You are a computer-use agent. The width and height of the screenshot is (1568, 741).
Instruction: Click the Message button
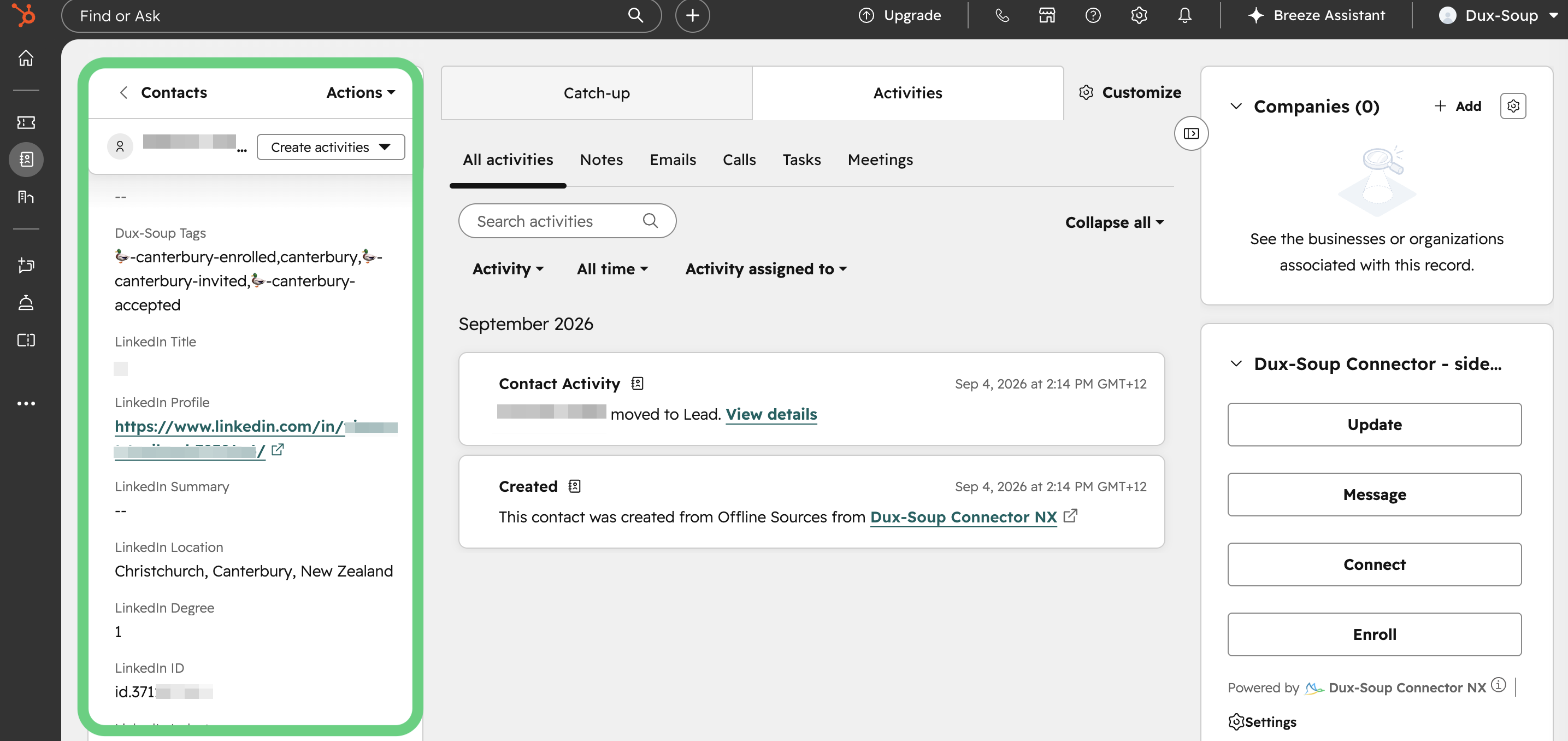(1375, 495)
